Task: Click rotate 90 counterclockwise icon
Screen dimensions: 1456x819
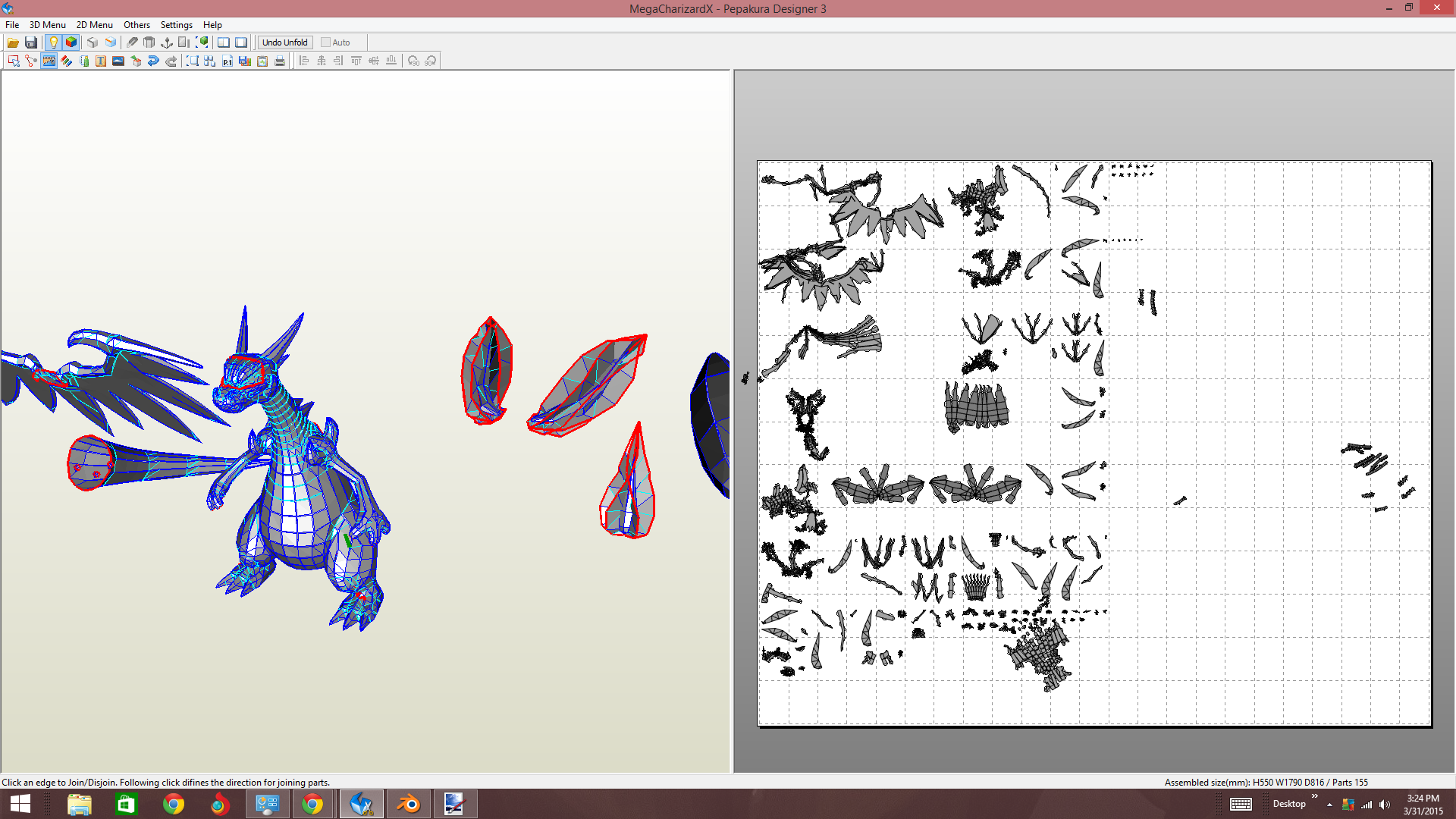Action: (413, 61)
